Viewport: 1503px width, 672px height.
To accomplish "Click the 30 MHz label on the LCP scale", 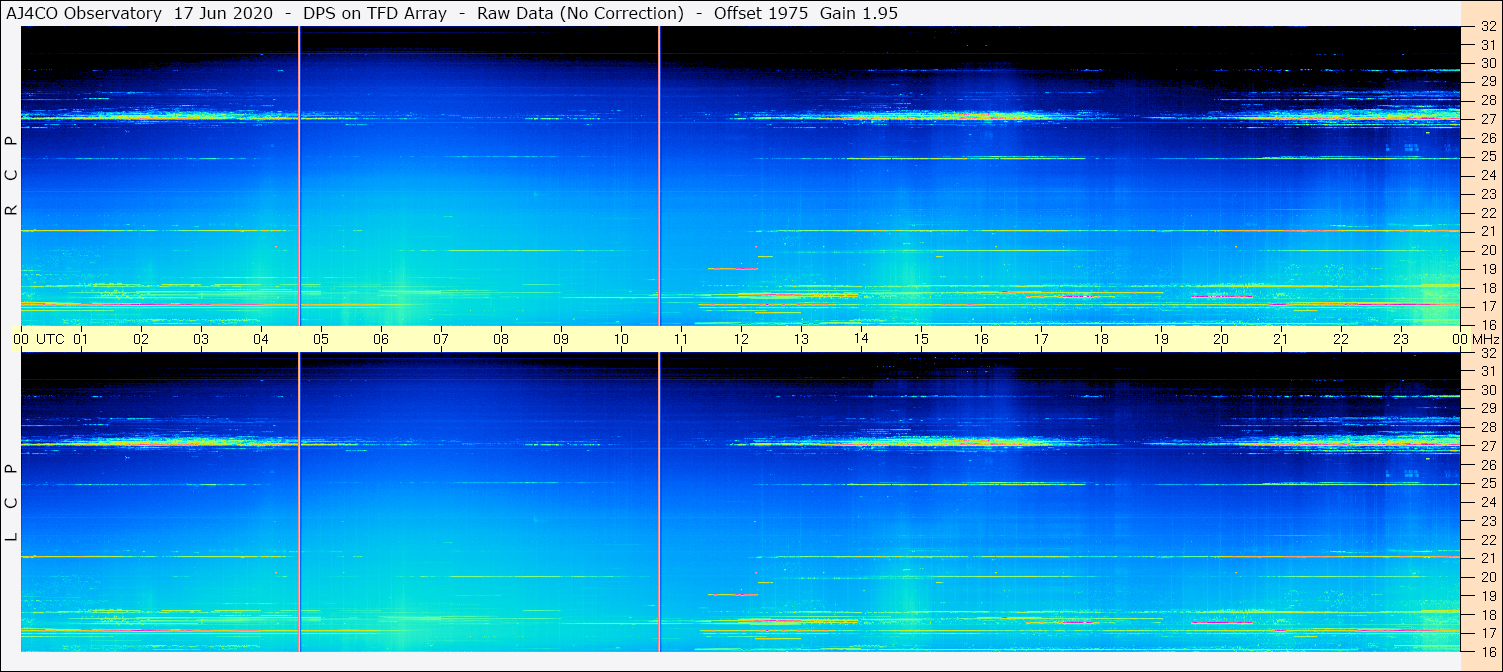I will [x=1487, y=390].
